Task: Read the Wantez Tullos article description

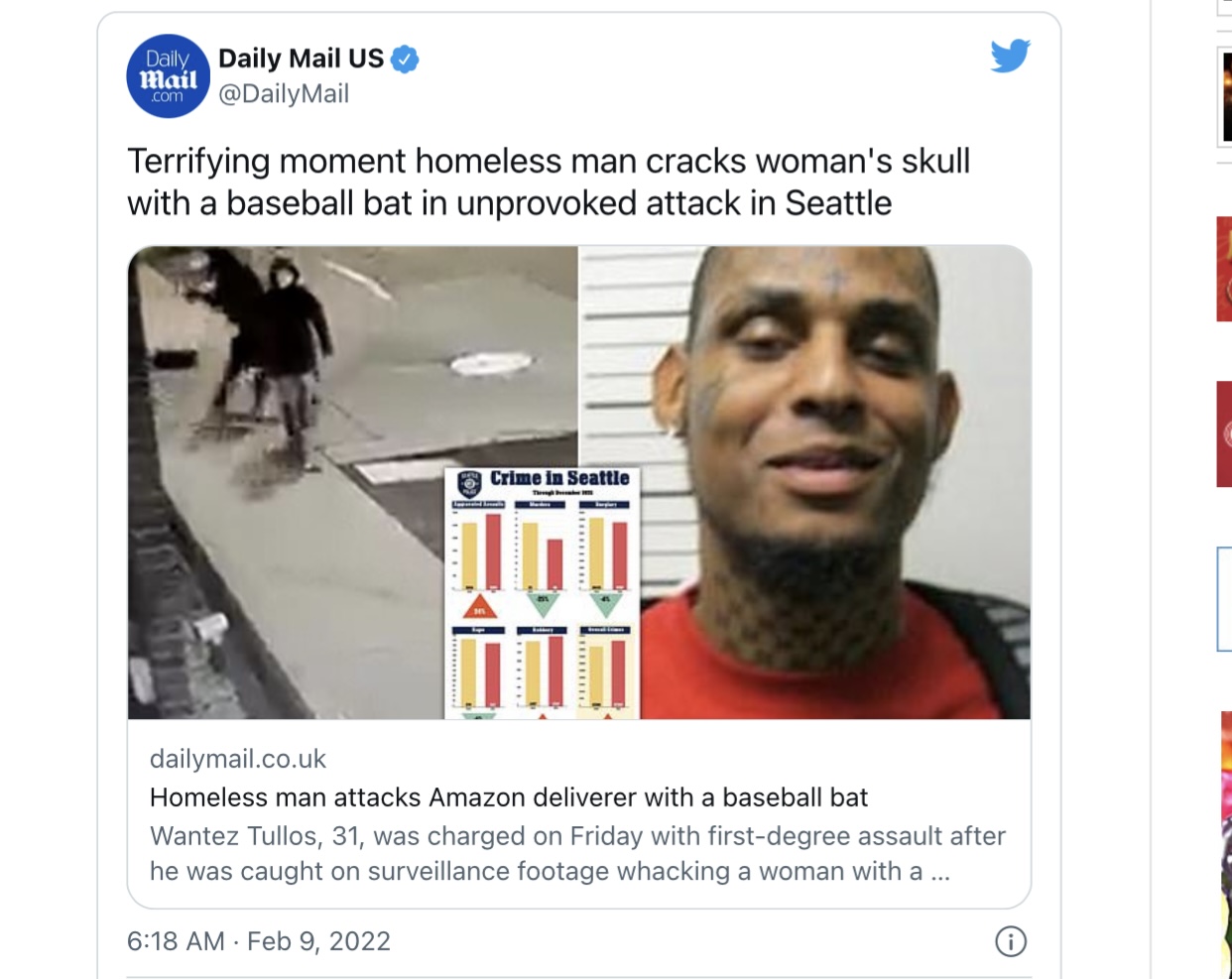Action: click(x=577, y=854)
